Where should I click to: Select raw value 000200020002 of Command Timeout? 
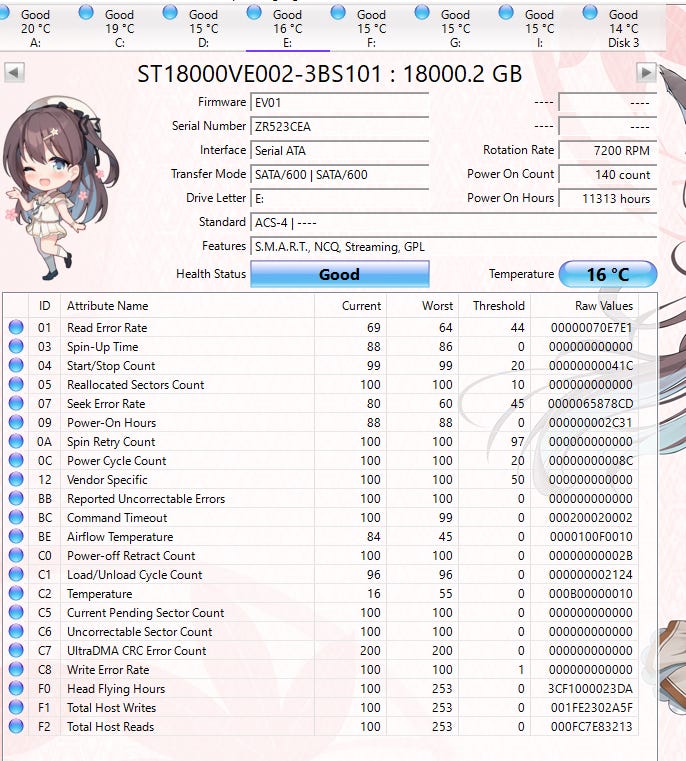tap(591, 518)
